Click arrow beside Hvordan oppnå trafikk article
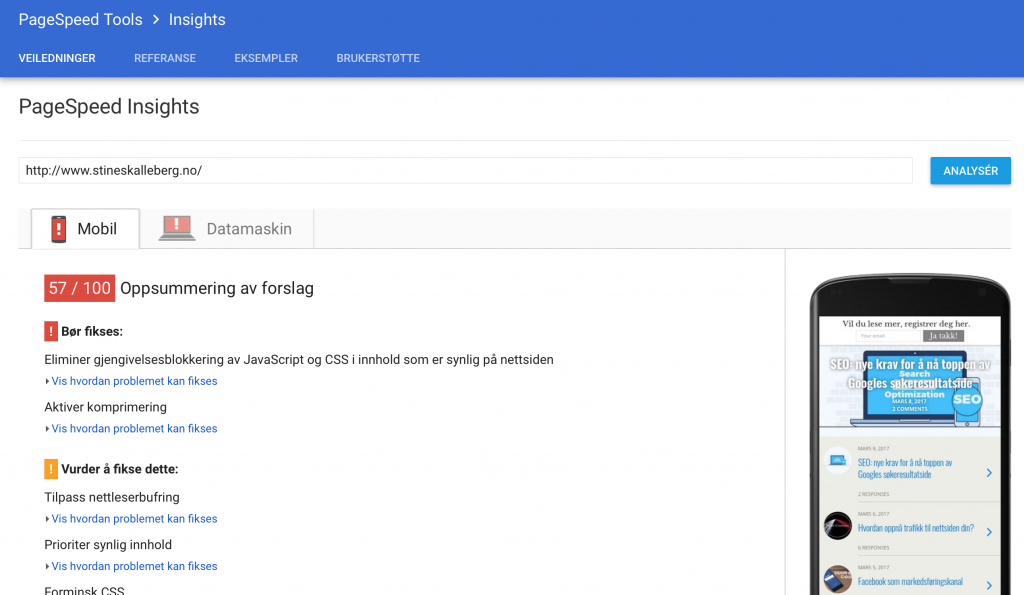This screenshot has width=1024, height=595. pos(989,532)
